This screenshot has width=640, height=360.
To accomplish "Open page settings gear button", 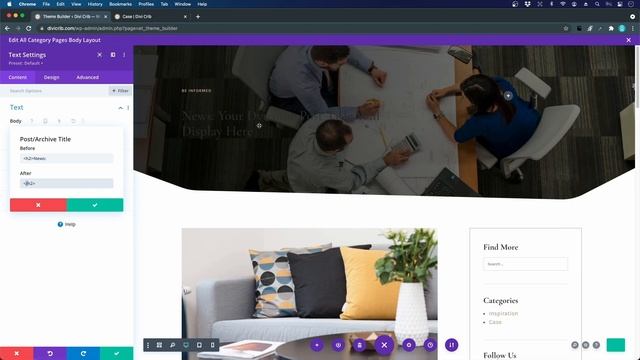I will pyautogui.click(x=409, y=345).
